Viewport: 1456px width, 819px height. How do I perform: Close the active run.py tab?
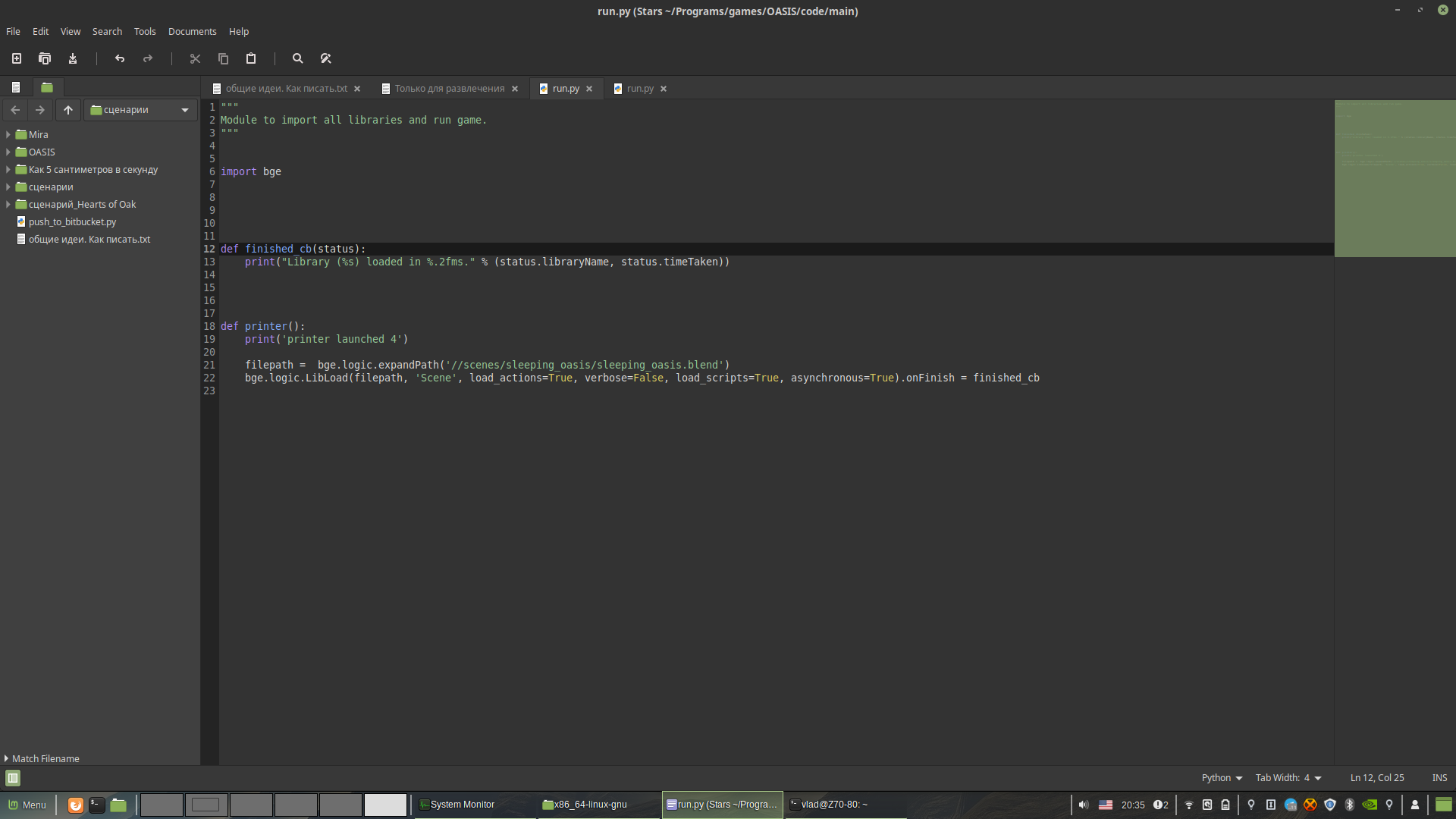click(x=589, y=89)
